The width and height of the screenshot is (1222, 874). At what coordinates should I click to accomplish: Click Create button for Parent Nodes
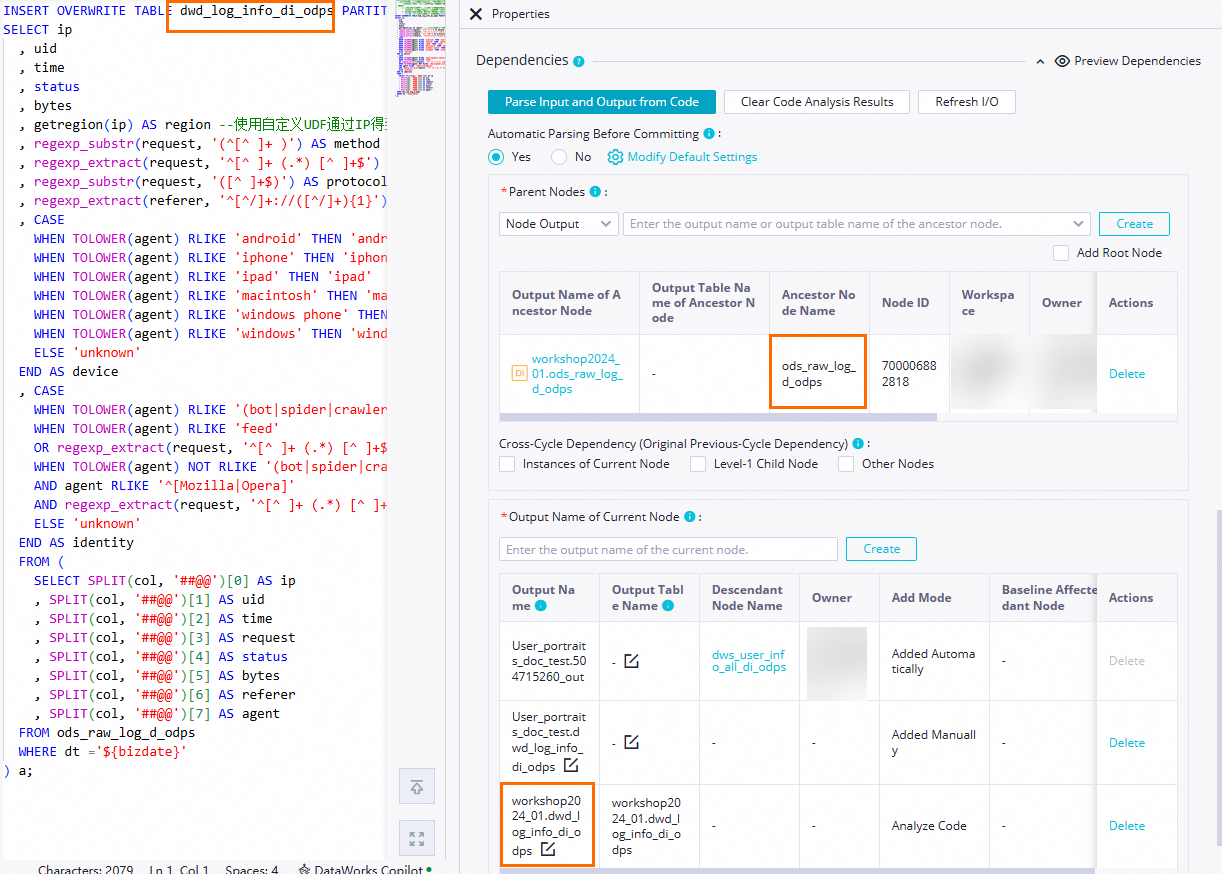[x=1134, y=224]
